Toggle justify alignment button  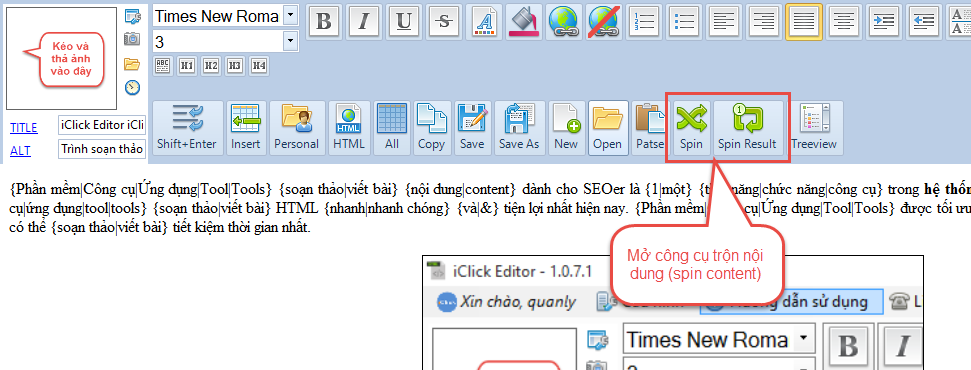pyautogui.click(x=804, y=22)
